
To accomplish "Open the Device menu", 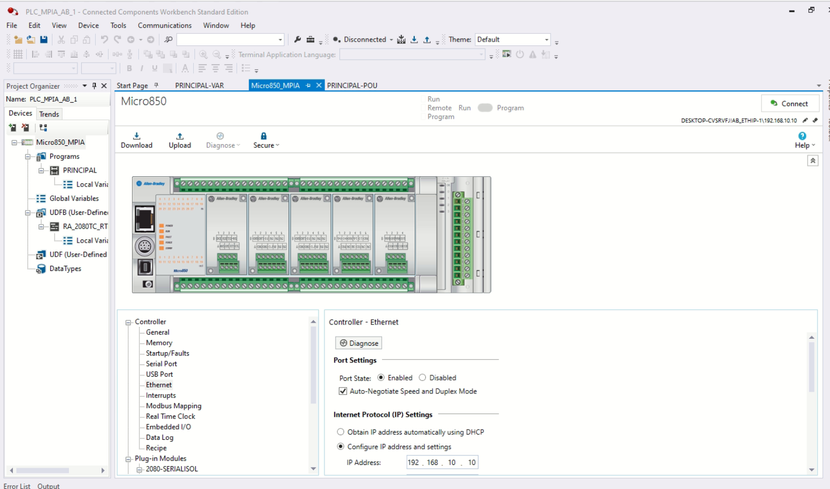I will coord(88,25).
